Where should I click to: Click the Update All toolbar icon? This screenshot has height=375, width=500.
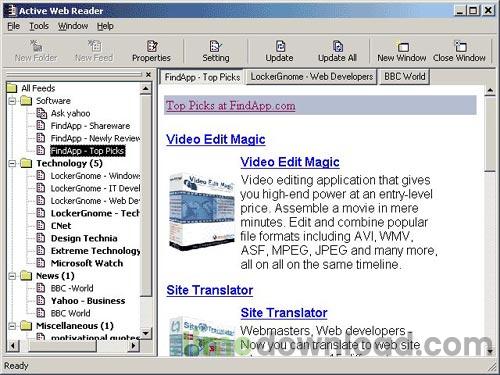tap(338, 46)
